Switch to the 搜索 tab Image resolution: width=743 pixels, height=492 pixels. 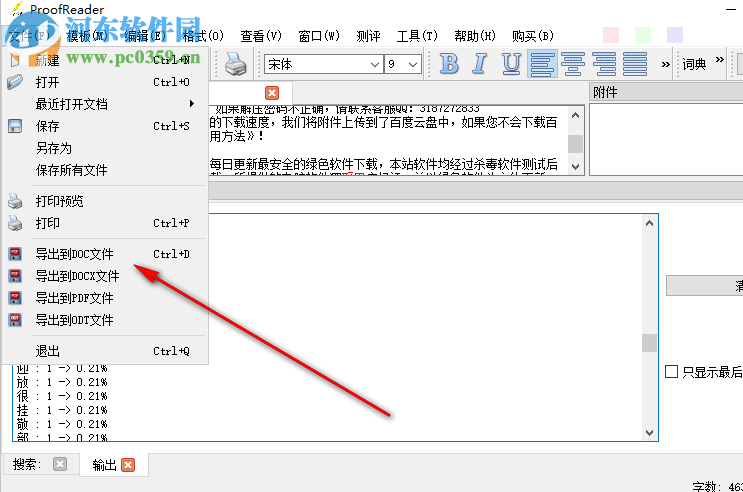tap(27, 465)
